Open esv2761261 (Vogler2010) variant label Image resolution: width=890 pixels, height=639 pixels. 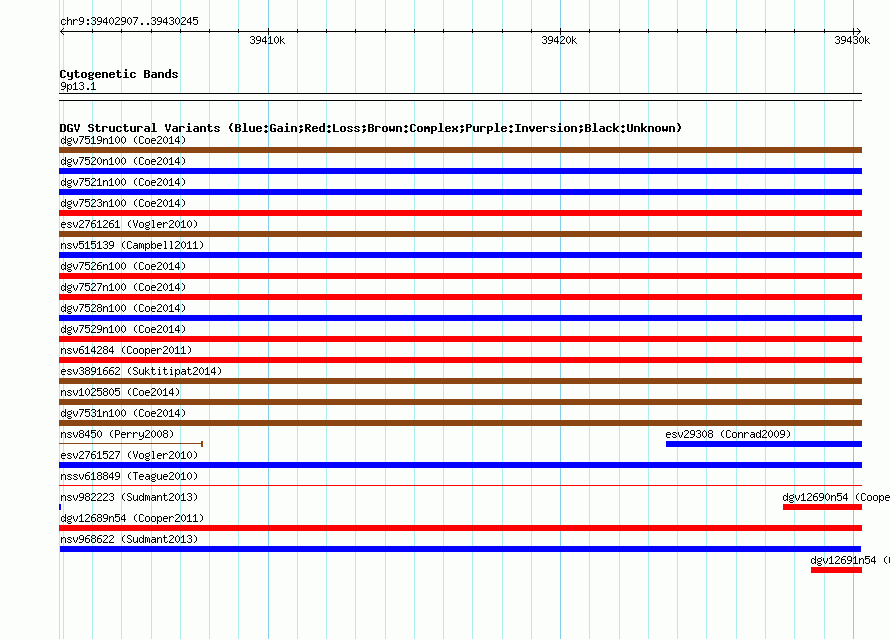(x=129, y=224)
